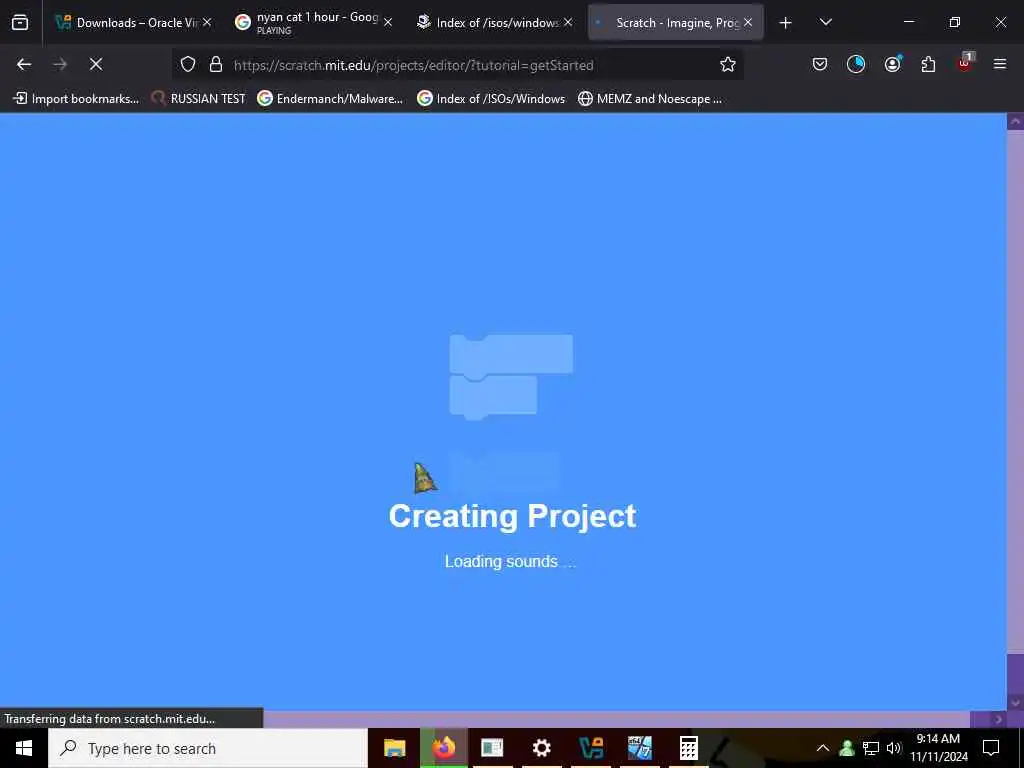Go back one page

coord(24,64)
